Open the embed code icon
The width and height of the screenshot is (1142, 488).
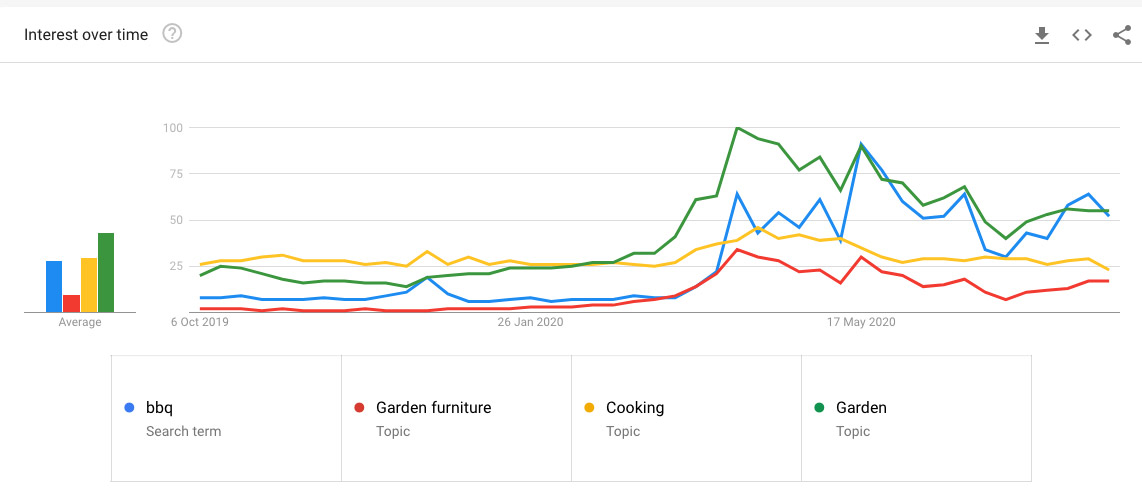click(1082, 35)
